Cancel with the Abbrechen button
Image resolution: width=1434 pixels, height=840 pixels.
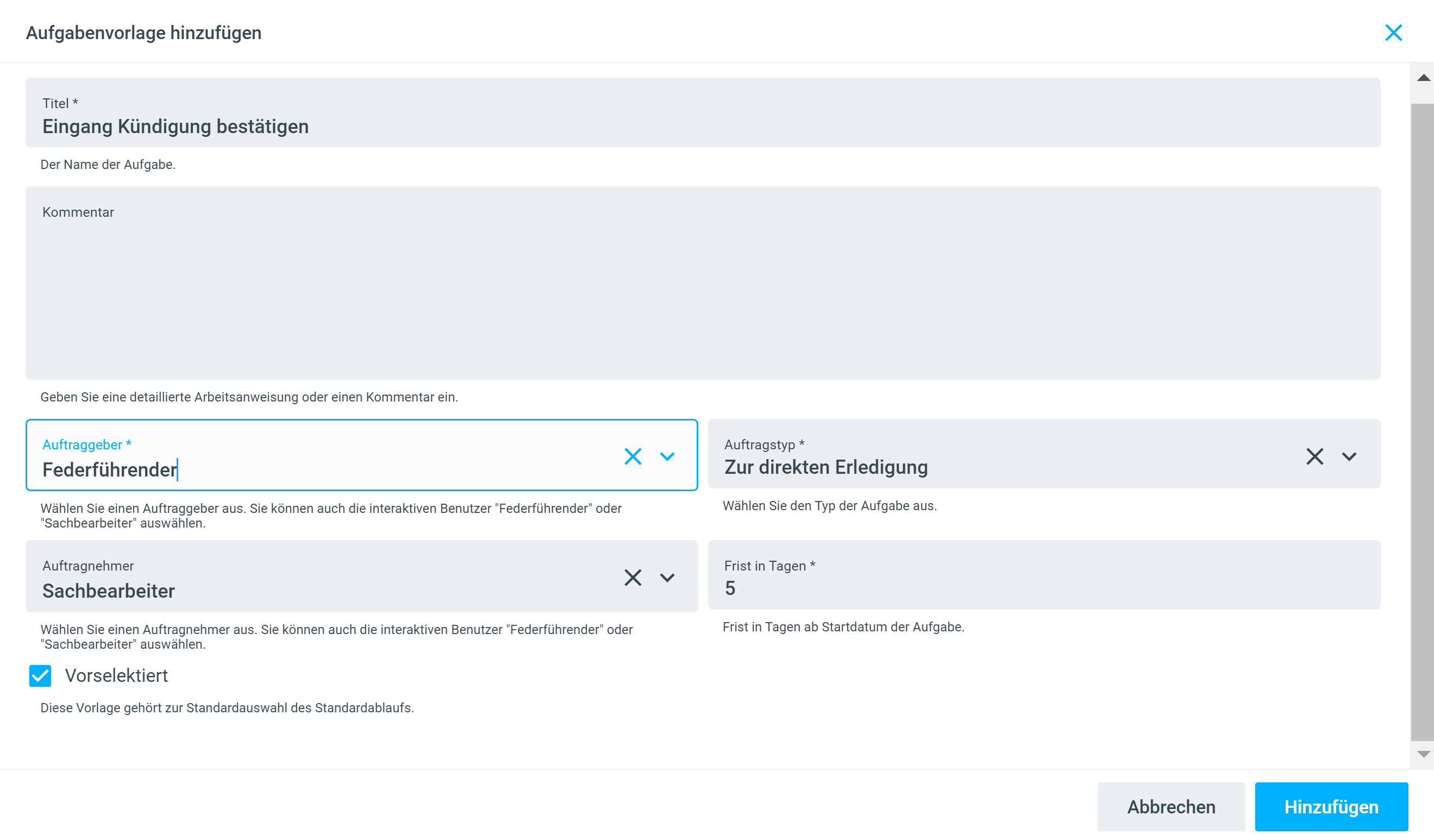(1170, 806)
